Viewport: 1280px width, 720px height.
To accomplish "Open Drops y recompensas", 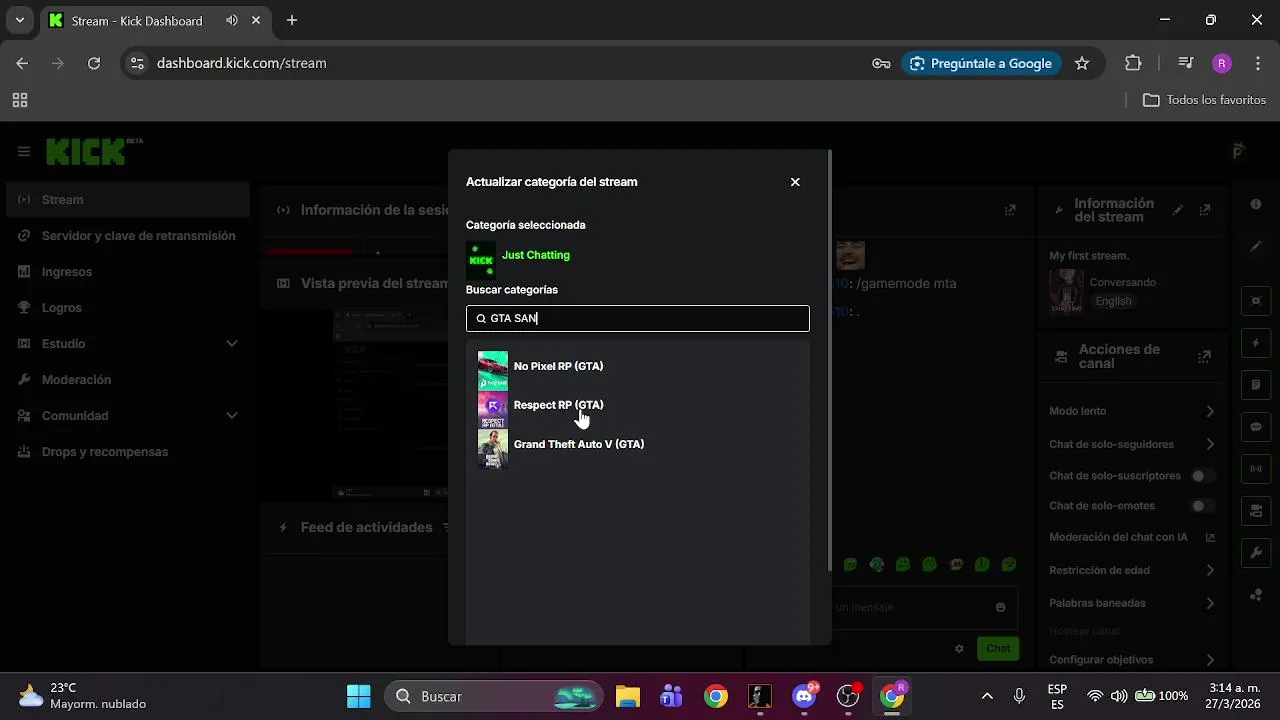I will [x=127, y=452].
